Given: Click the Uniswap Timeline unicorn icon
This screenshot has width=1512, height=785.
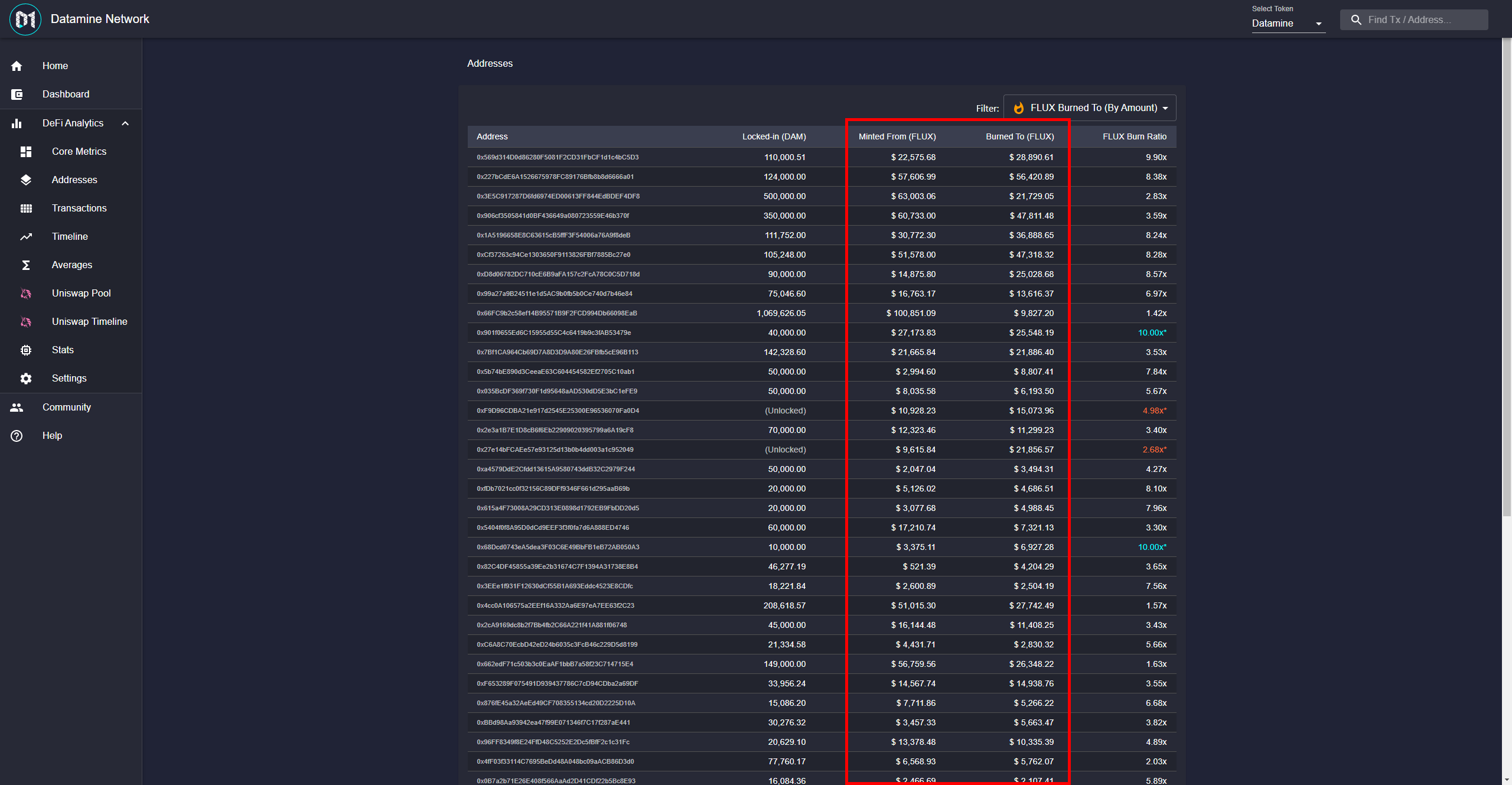Looking at the screenshot, I should [x=26, y=321].
